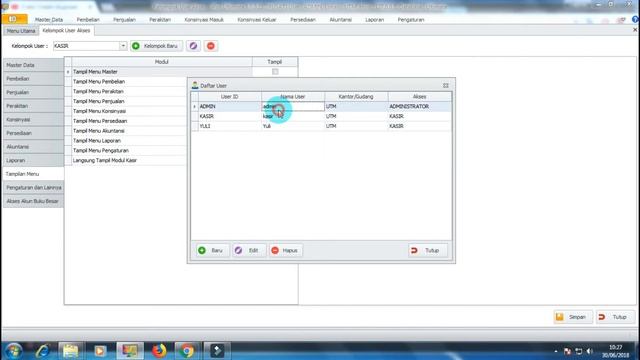This screenshot has width=640, height=360.
Task: Click the orange application menu button
Action: (14, 19)
